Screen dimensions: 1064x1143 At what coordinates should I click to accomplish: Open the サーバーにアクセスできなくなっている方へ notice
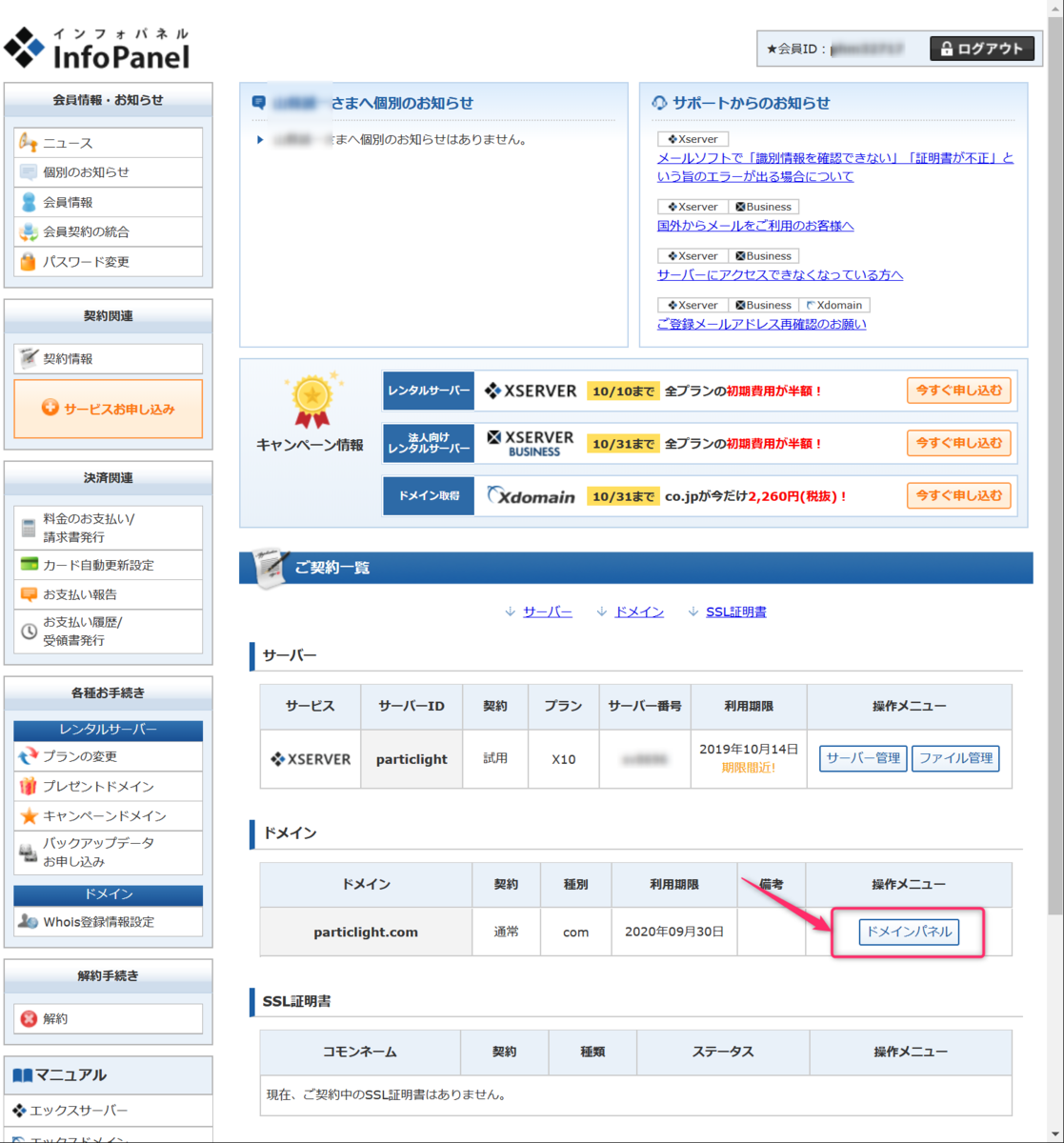[780, 275]
